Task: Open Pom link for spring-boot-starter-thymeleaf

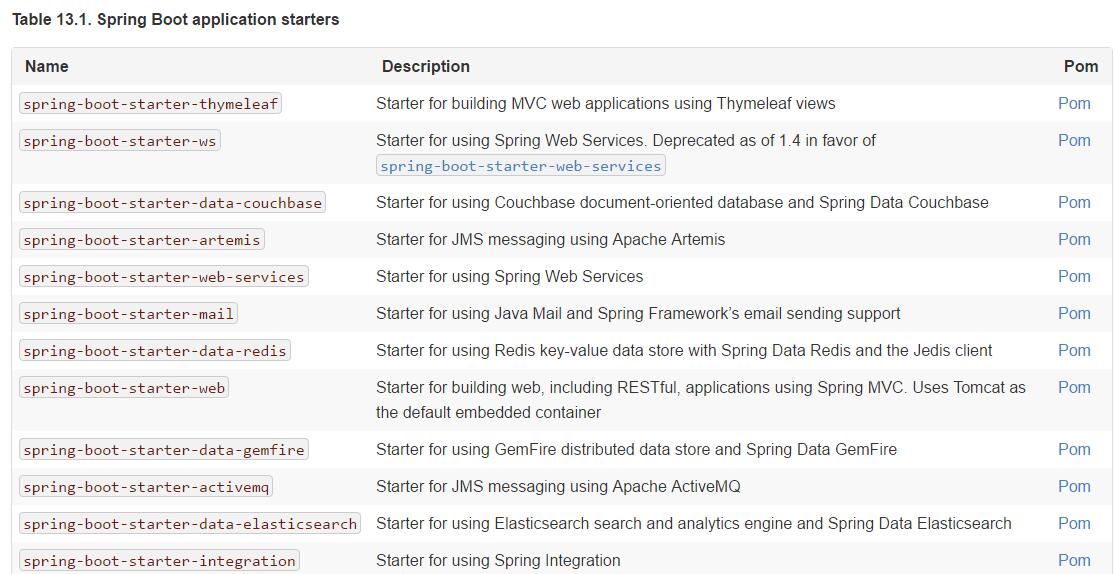Action: click(x=1074, y=103)
